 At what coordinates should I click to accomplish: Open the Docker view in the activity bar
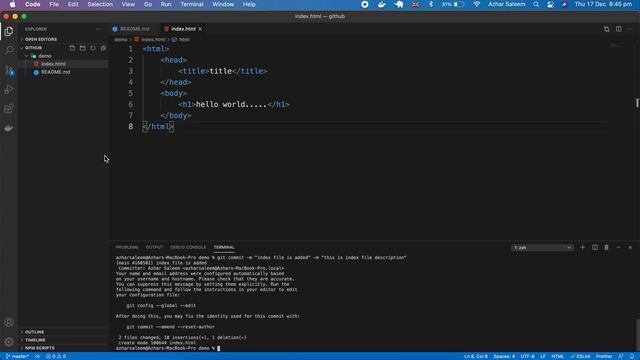(9, 128)
